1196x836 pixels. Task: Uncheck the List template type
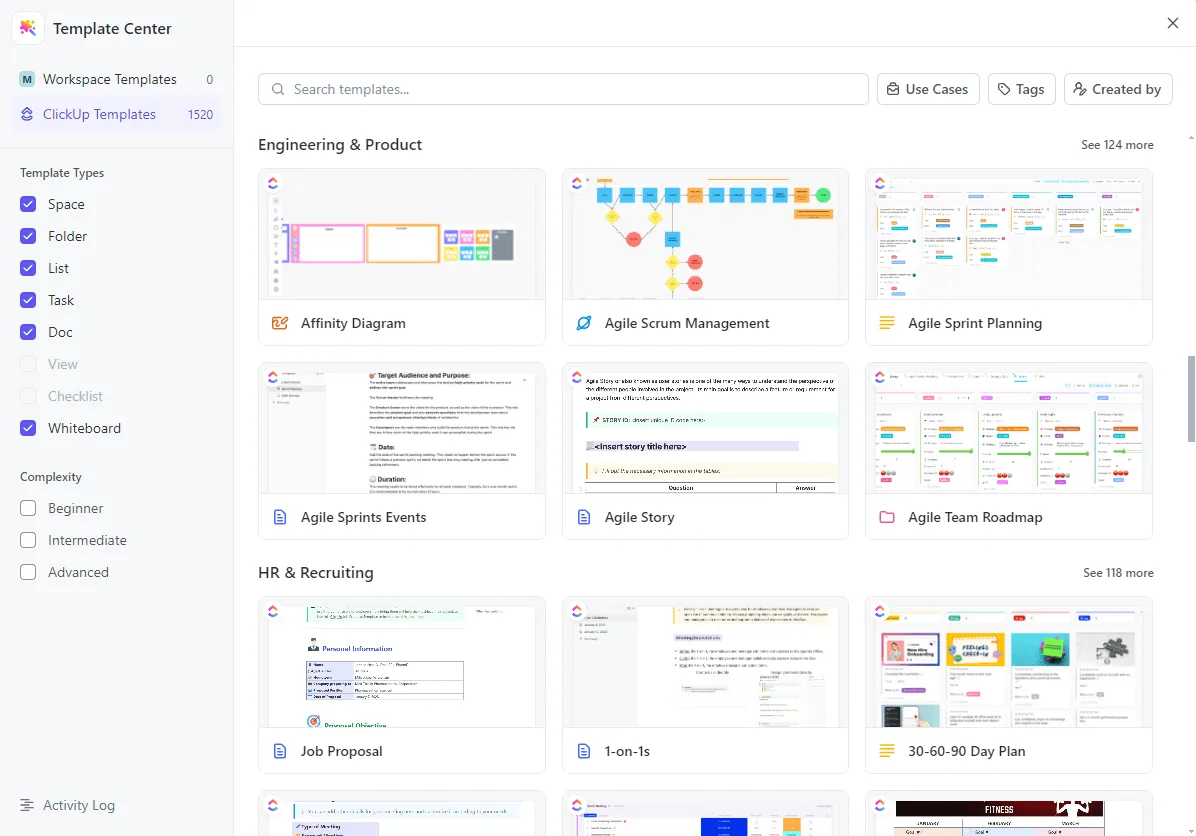coord(28,268)
